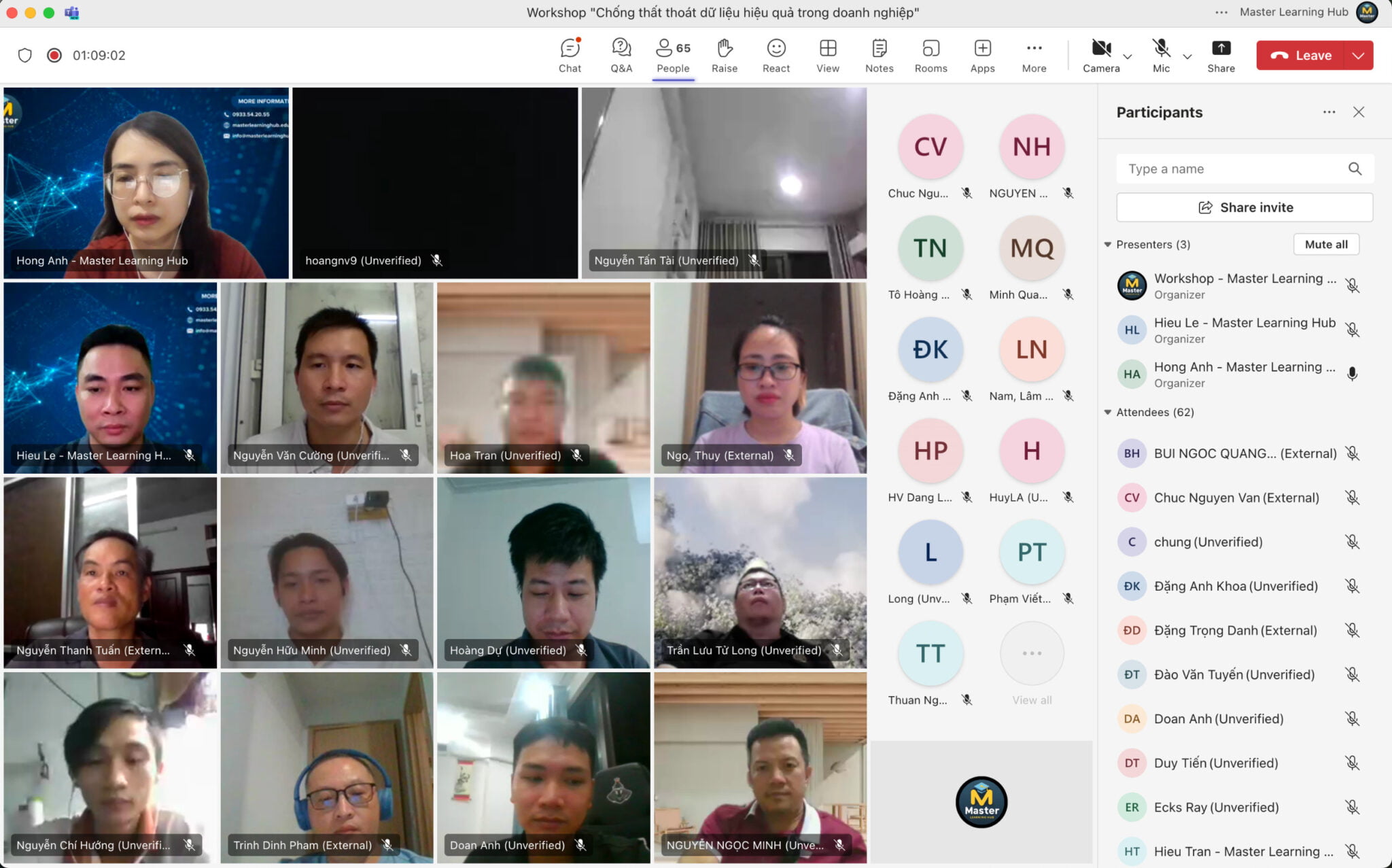Open the Chat panel
Image resolution: width=1392 pixels, height=868 pixels.
(x=570, y=55)
